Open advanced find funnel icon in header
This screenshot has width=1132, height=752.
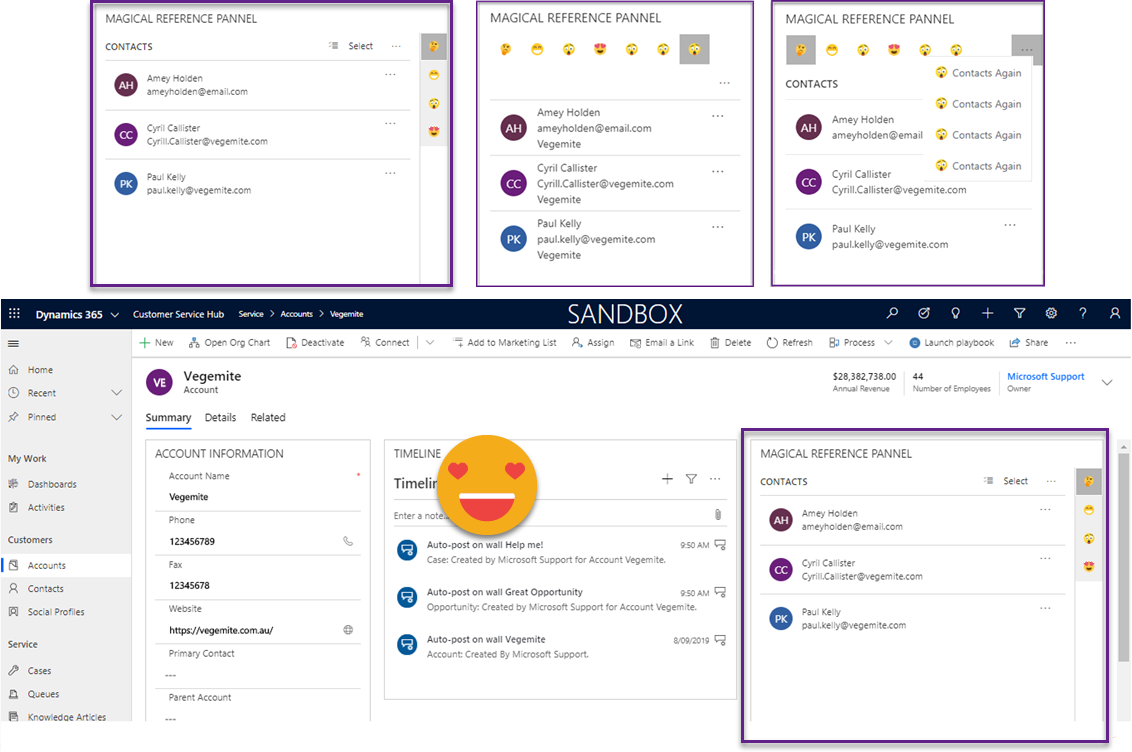coord(1019,313)
